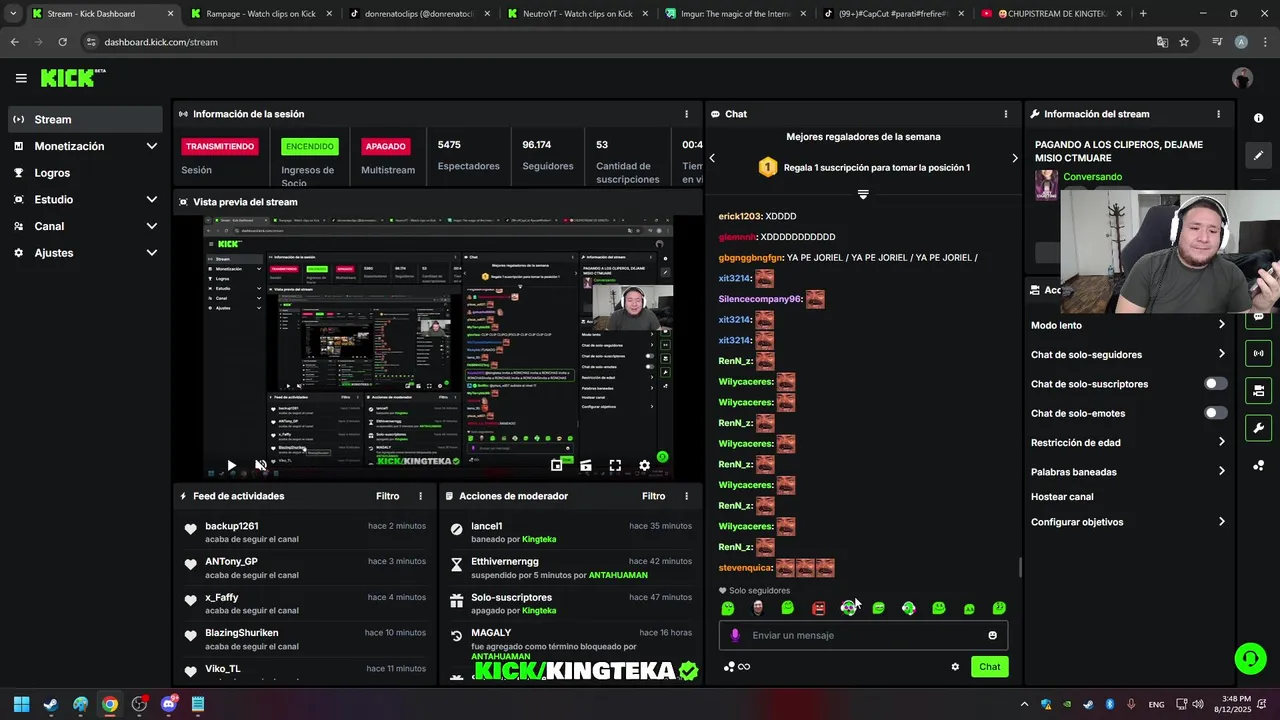Click the wrench icon in right rail
The image size is (1280, 720).
1258,428
